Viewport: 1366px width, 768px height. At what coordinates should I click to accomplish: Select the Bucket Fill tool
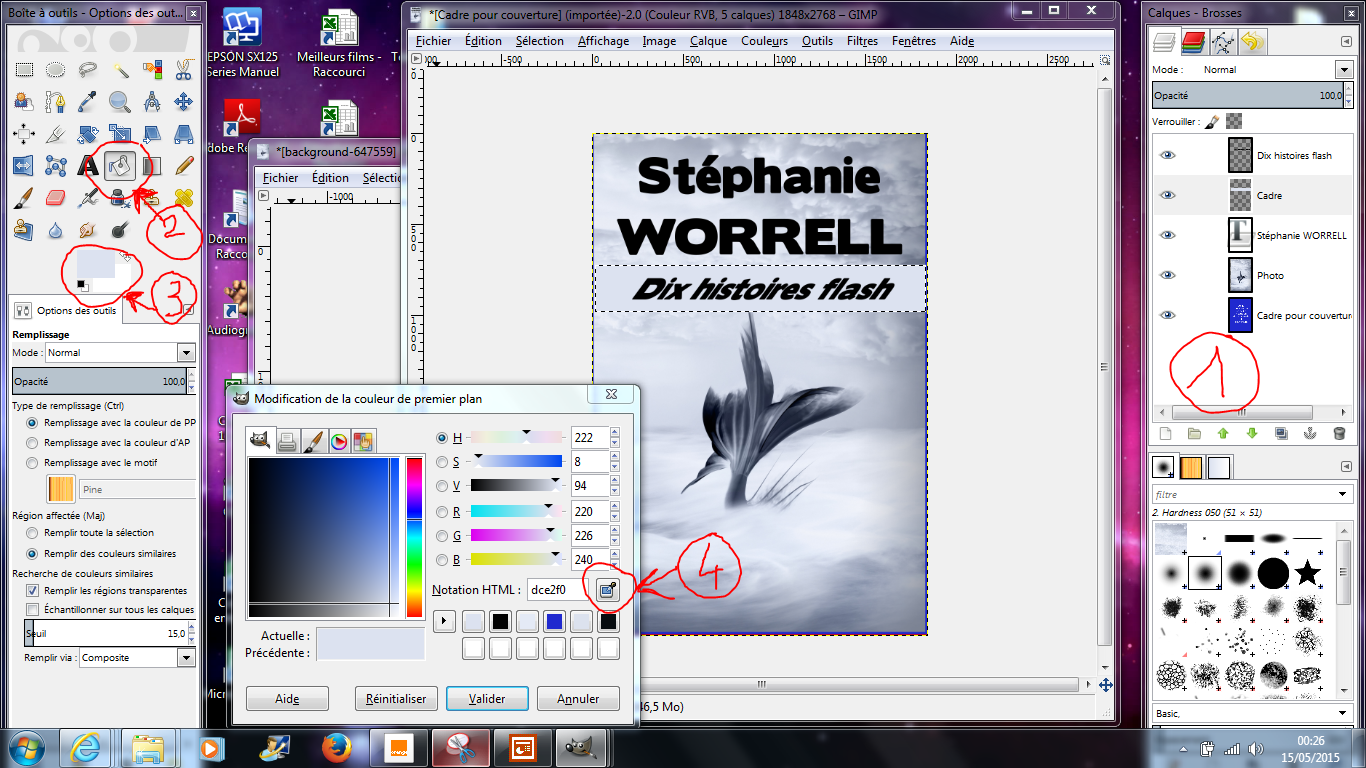(x=120, y=166)
